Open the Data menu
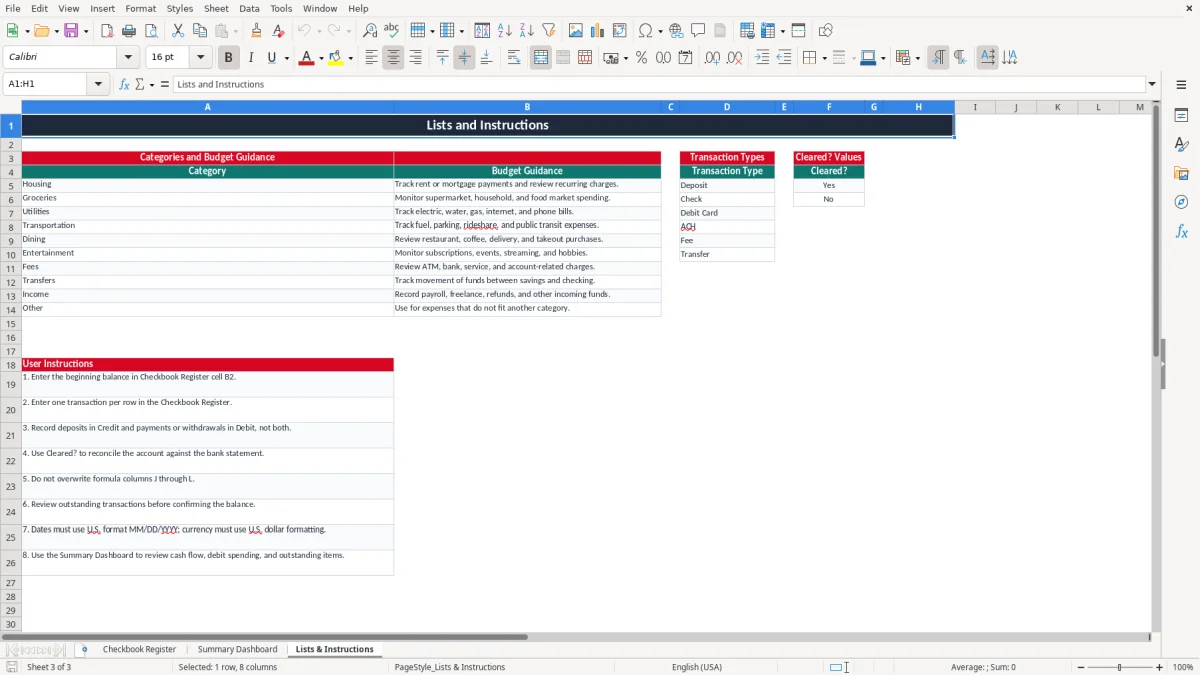This screenshot has width=1200, height=675. (x=249, y=8)
